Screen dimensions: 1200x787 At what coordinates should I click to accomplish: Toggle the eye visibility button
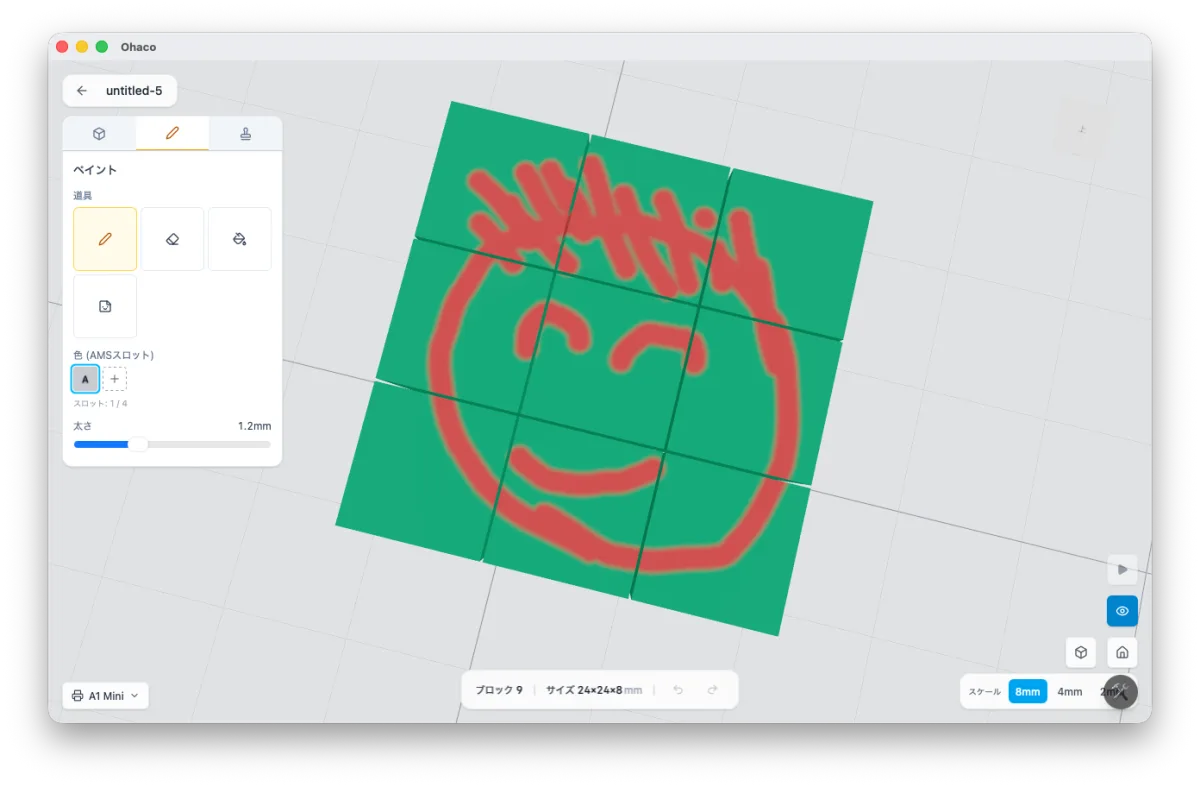click(1122, 611)
